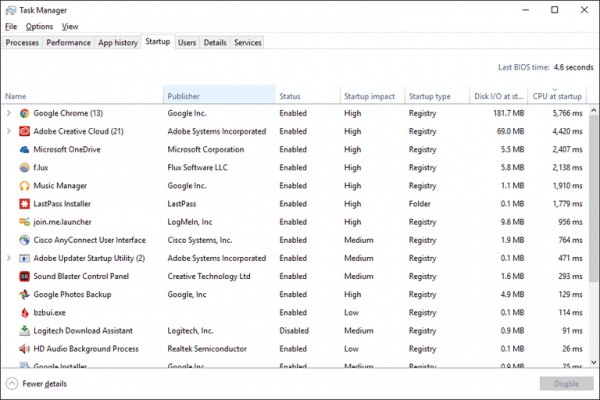
Task: Select the Microsoft OneDrive cloud icon
Action: pyautogui.click(x=24, y=149)
